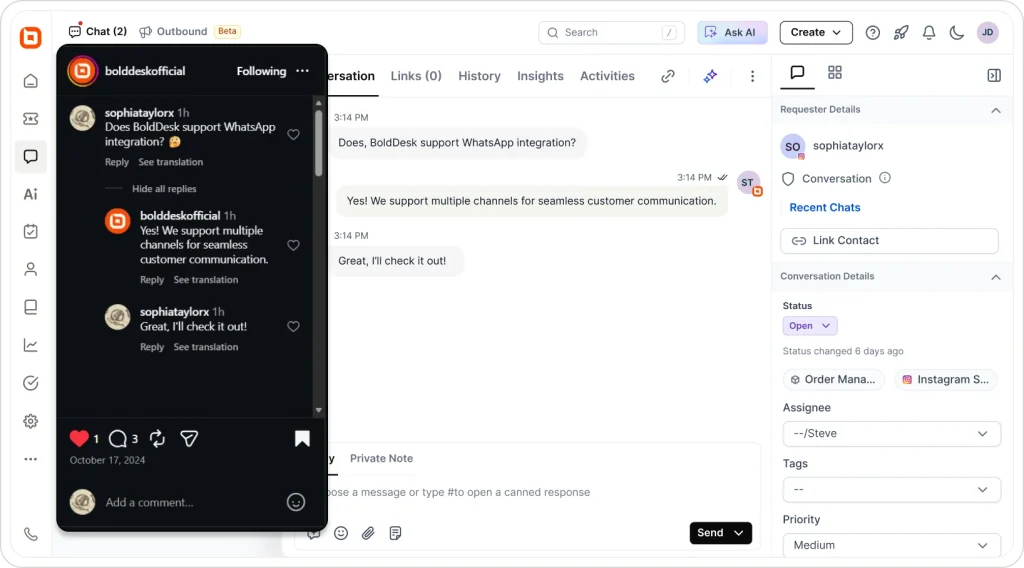Collapse the Conversation Details section
The width and height of the screenshot is (1024, 568).
(995, 277)
